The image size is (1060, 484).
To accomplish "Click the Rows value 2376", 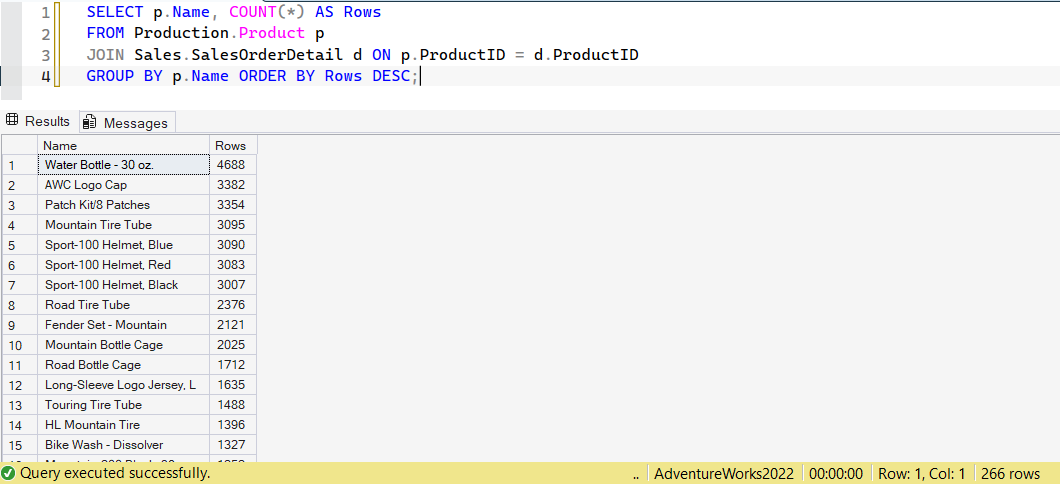I will tap(233, 305).
